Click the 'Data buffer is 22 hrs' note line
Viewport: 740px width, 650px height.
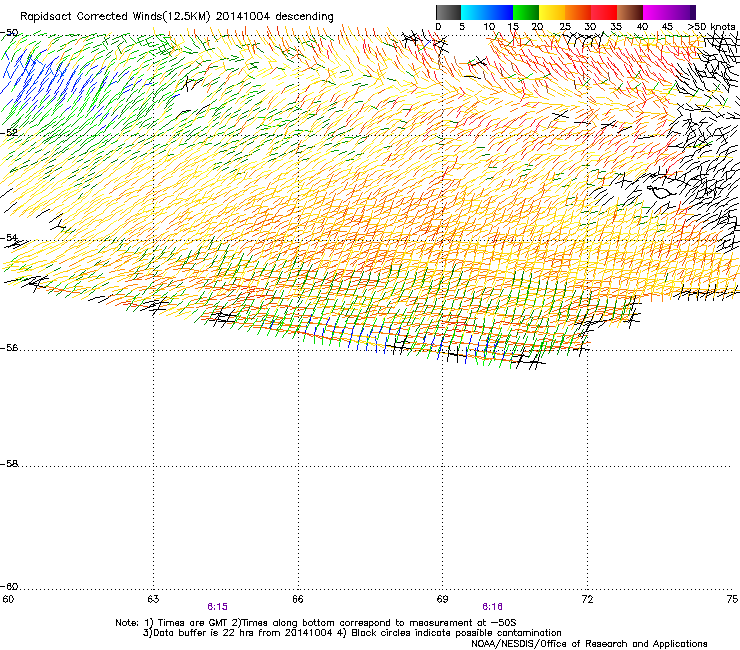pos(352,633)
